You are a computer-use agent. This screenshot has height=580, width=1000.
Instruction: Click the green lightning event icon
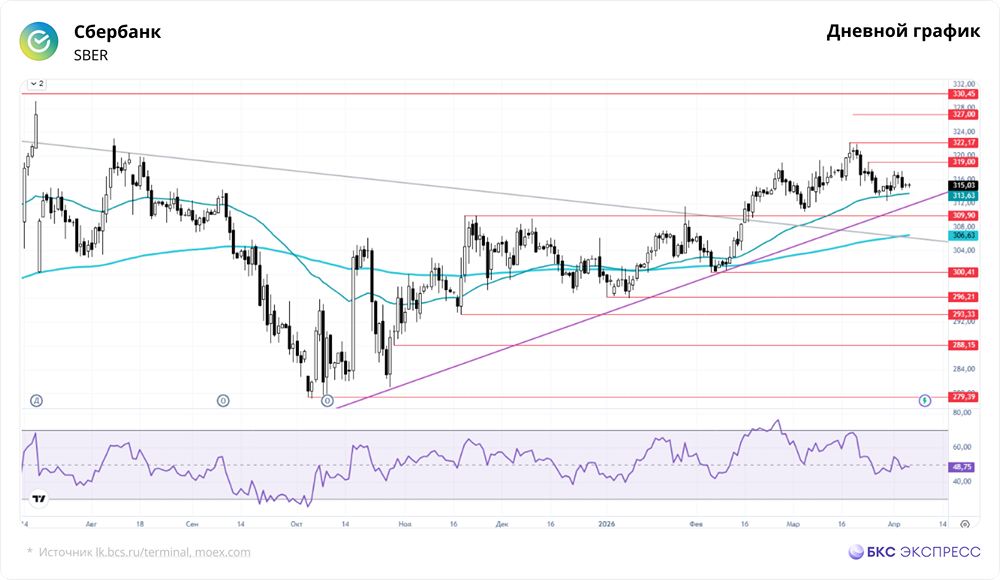coord(925,401)
